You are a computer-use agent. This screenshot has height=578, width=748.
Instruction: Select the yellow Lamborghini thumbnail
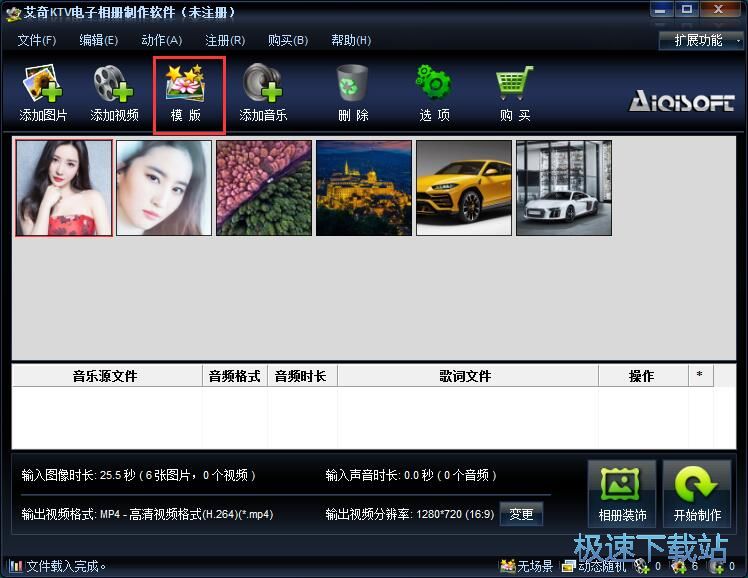tap(464, 188)
